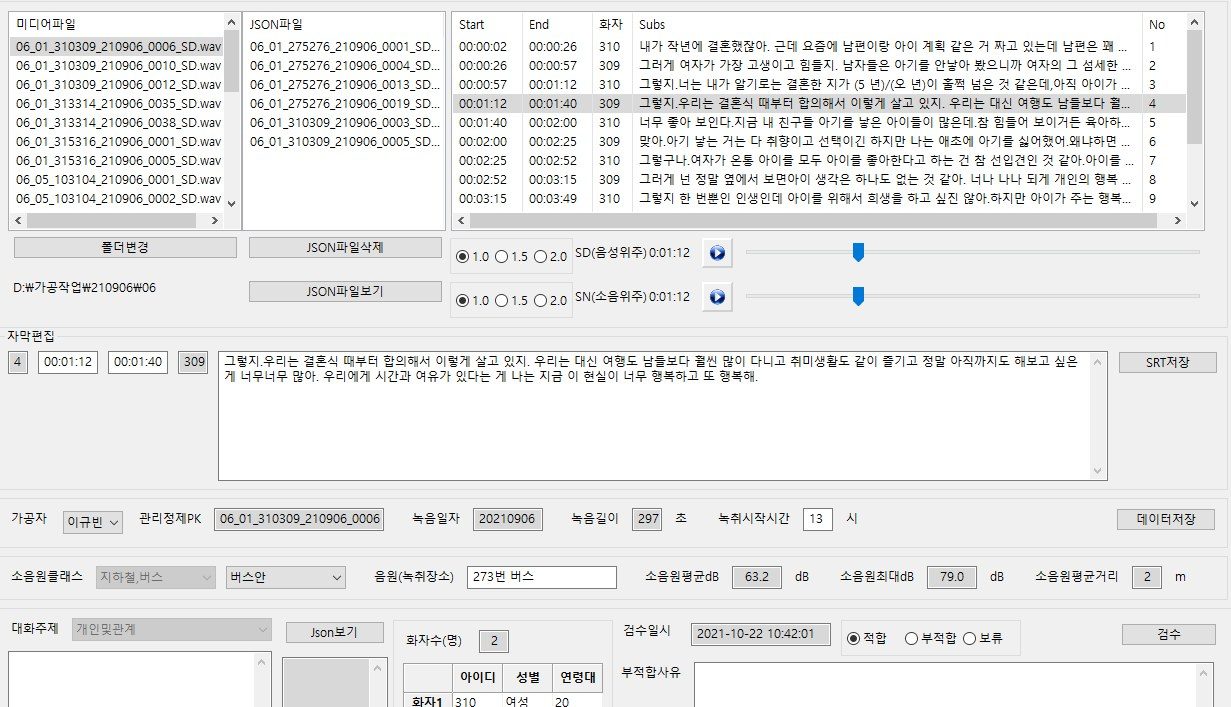
Task: Select subtitle row starting at 00:00:57
Action: click(820, 84)
